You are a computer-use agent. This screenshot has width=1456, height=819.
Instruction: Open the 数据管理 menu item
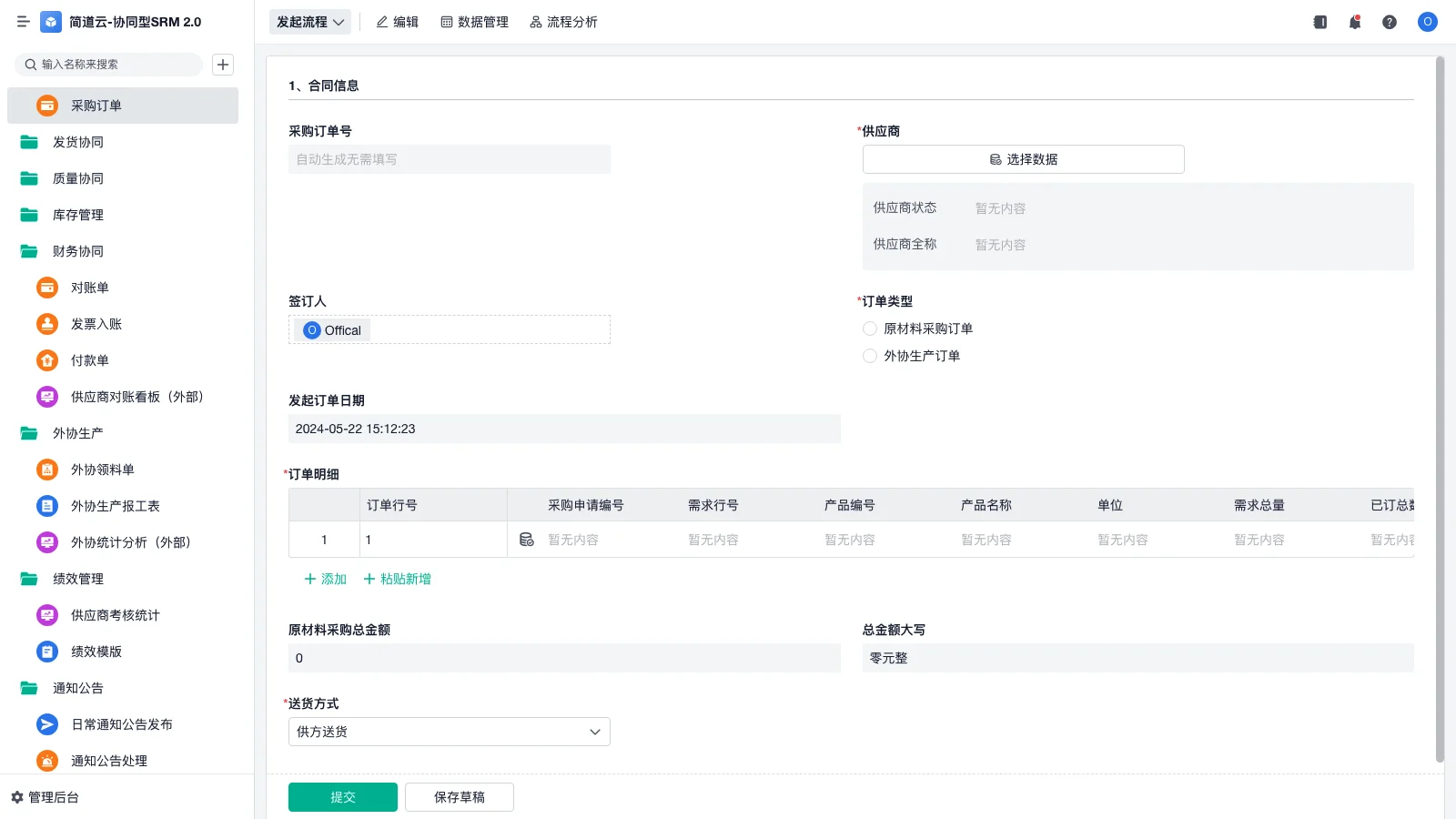[x=475, y=22]
